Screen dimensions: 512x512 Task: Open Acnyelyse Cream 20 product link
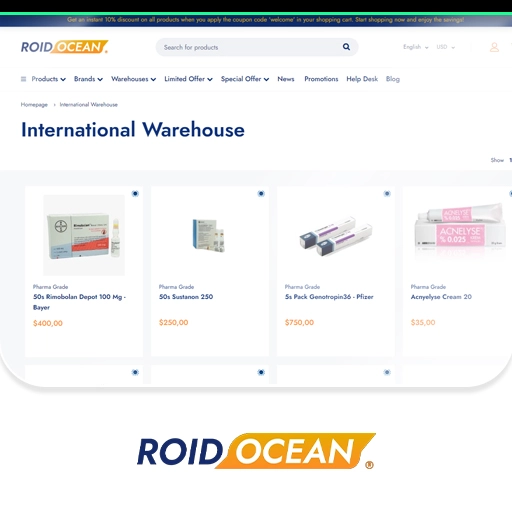tap(441, 297)
